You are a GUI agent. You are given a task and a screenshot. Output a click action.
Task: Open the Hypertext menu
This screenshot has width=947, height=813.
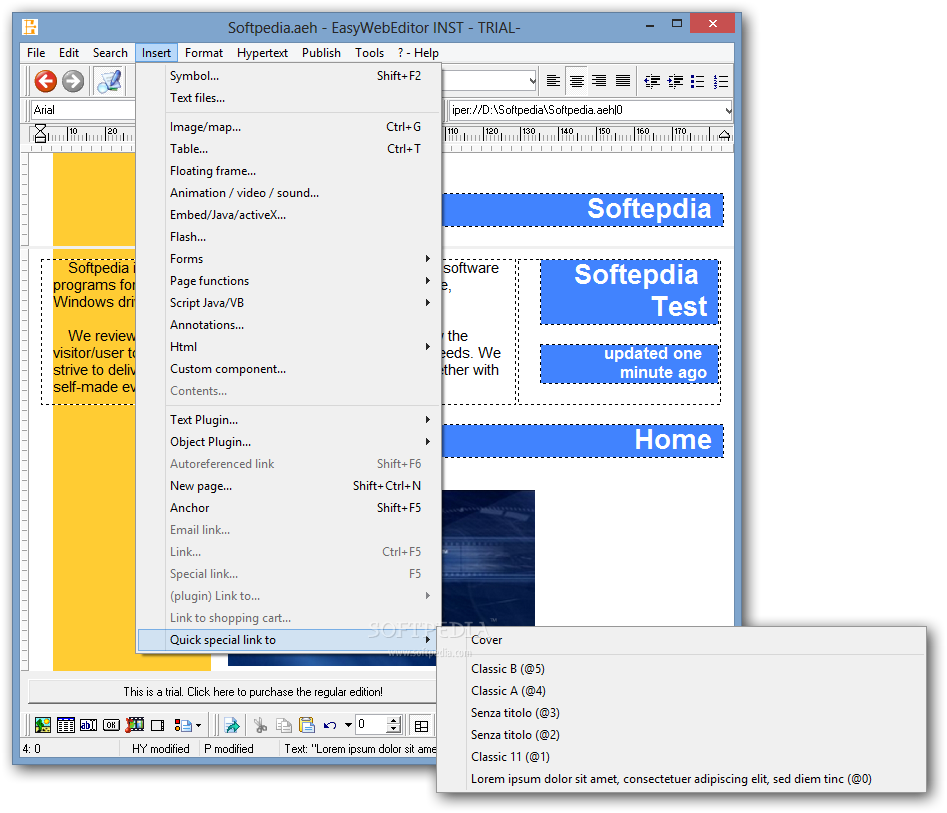click(x=262, y=53)
